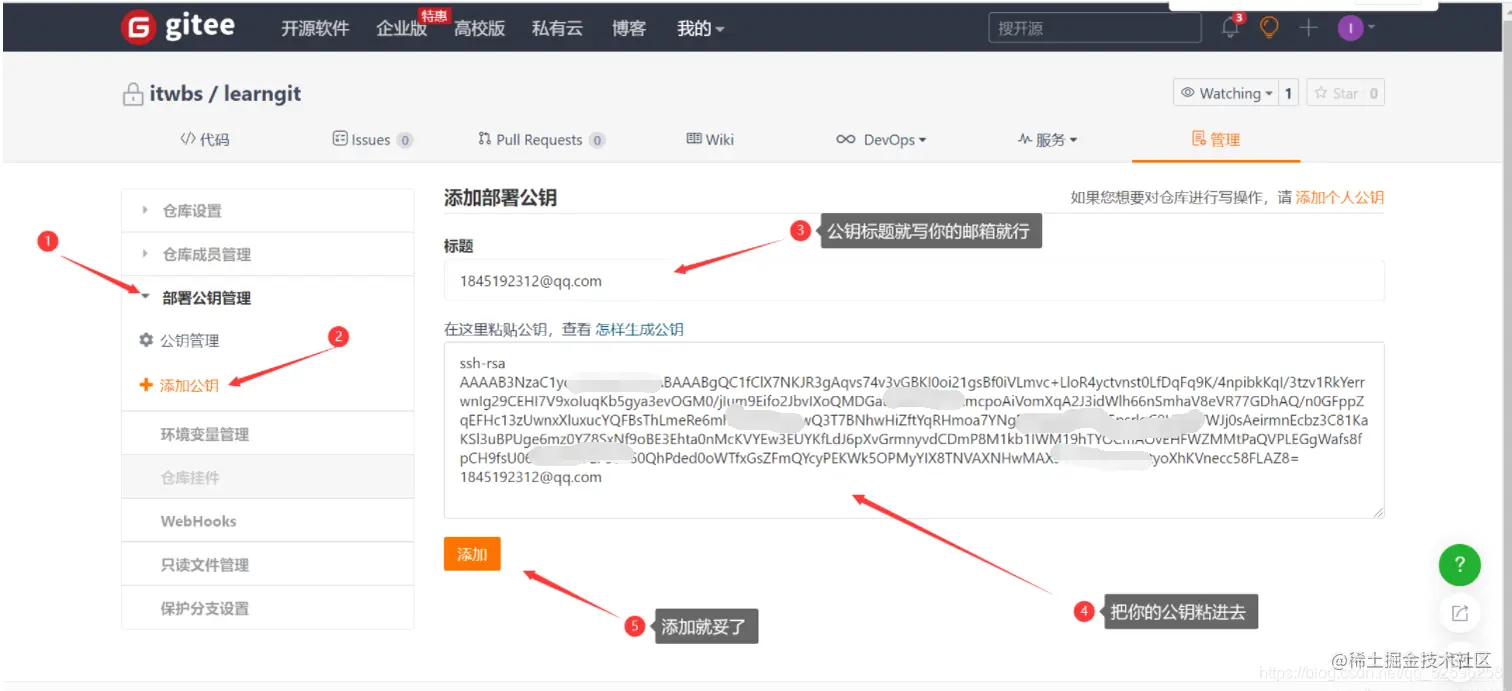Click the Watching count 1
The width and height of the screenshot is (1512, 691).
[1288, 93]
